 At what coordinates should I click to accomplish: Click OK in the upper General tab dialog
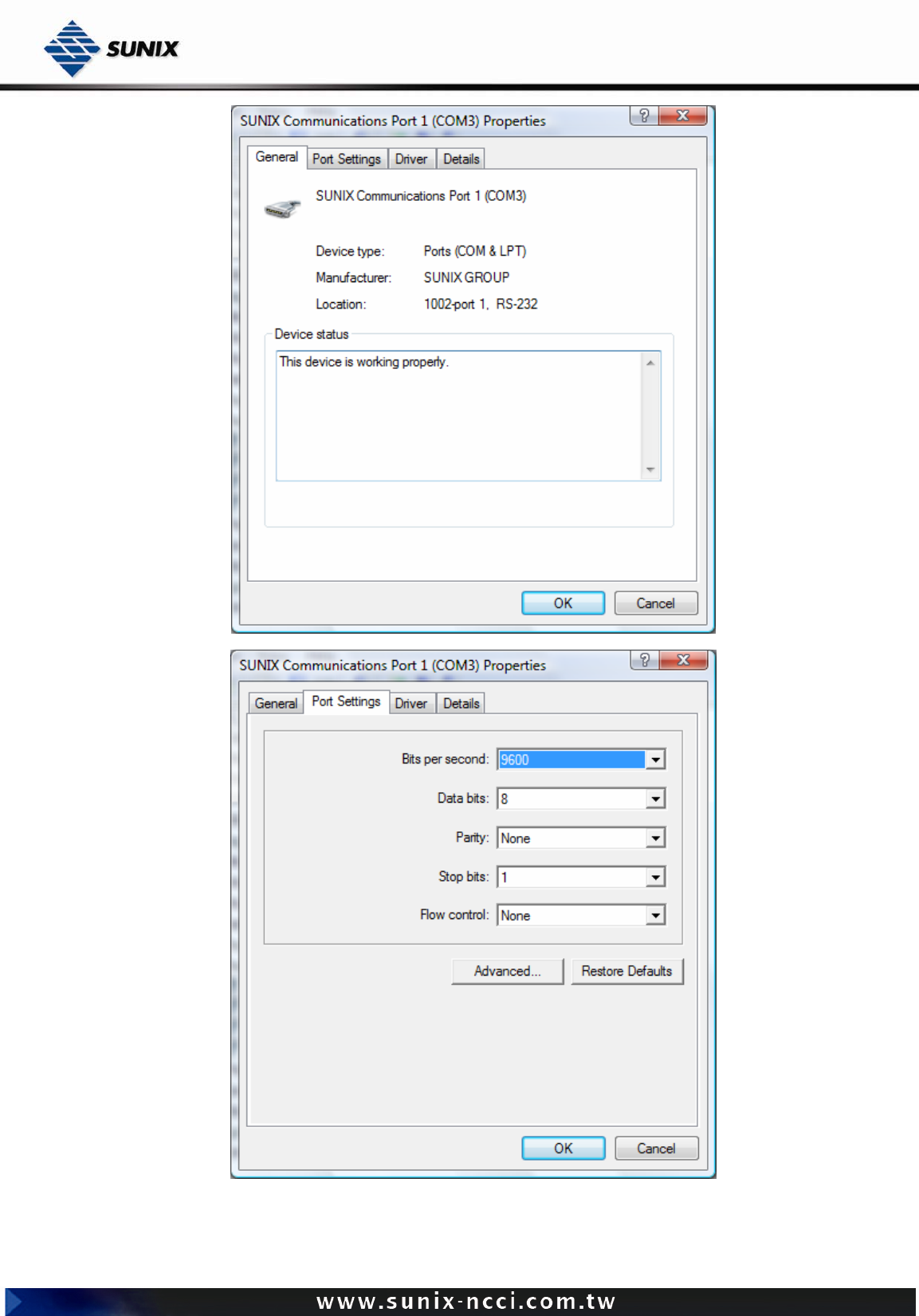[x=563, y=603]
